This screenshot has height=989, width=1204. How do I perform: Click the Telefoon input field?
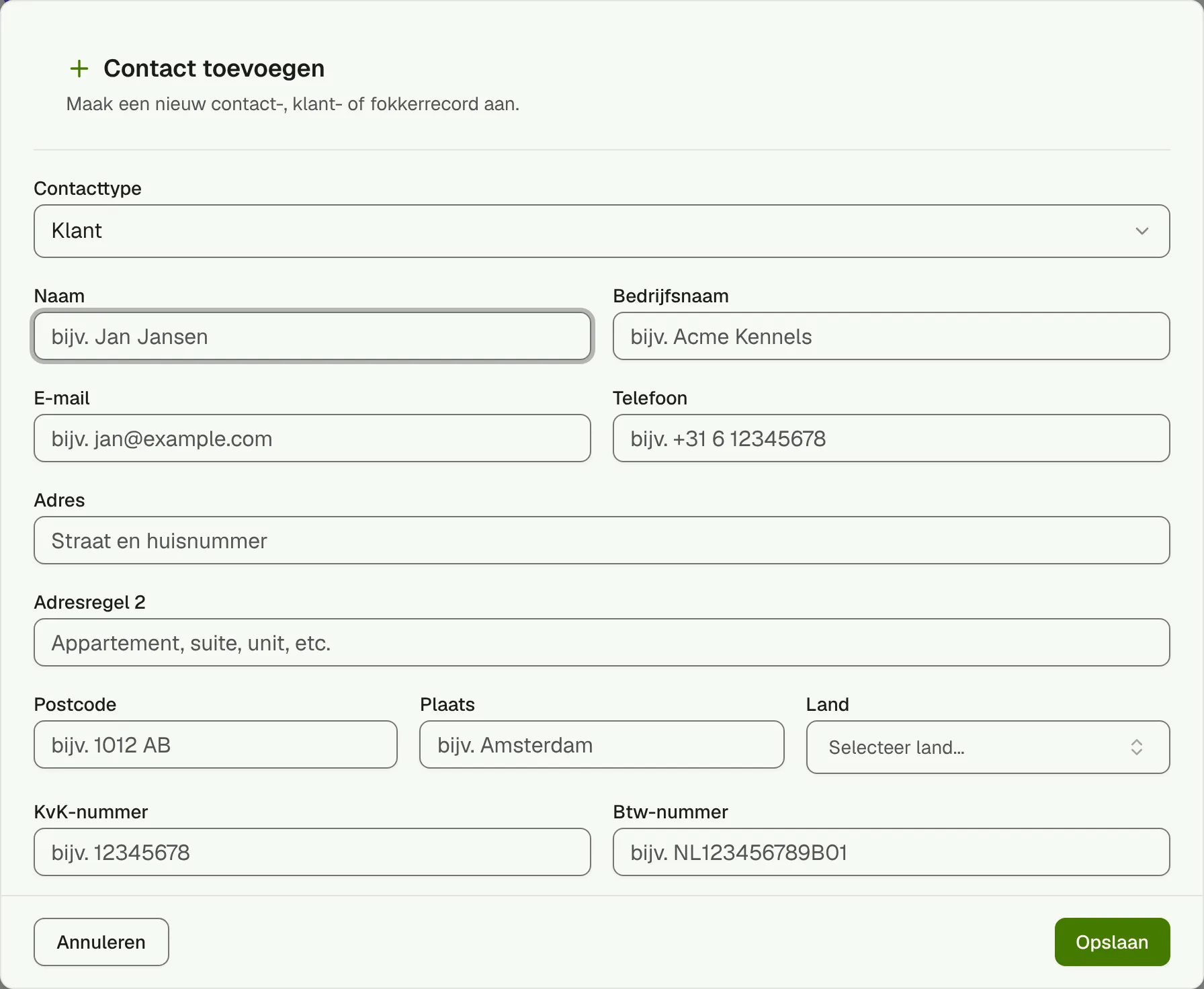click(x=891, y=438)
